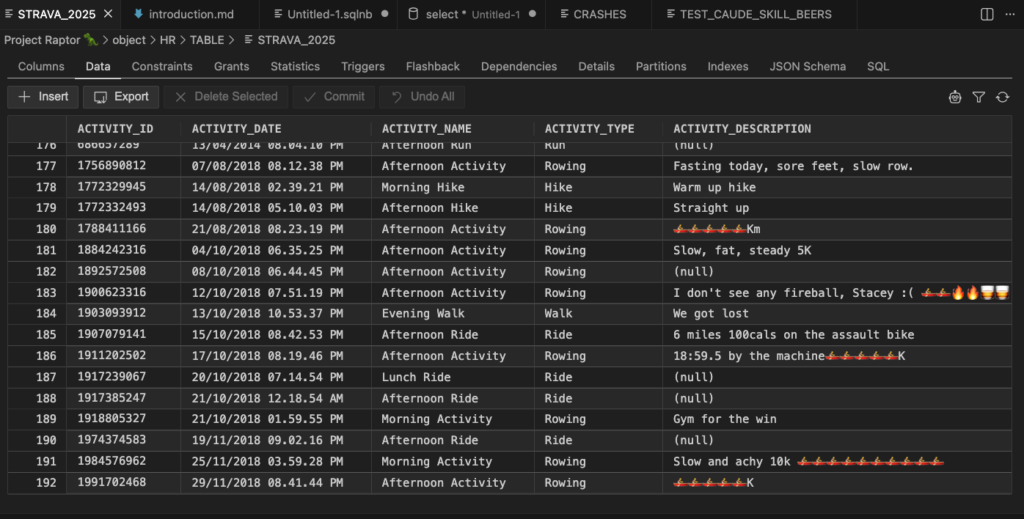Screen dimensions: 1024x519
Task: Toggle the split editor layout icon
Action: [987, 15]
